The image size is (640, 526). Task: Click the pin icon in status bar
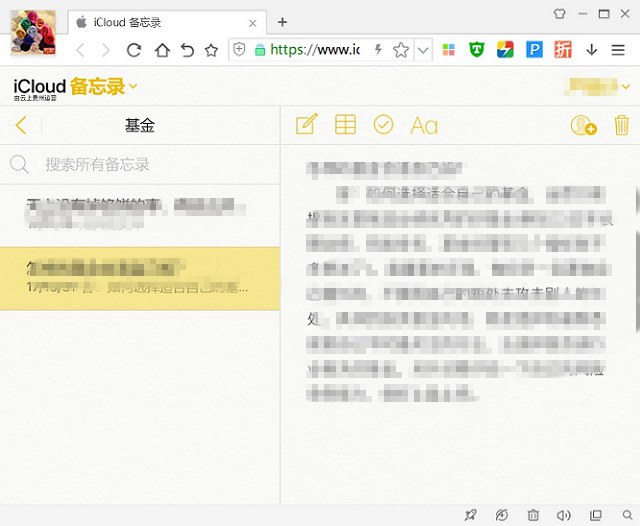click(470, 515)
